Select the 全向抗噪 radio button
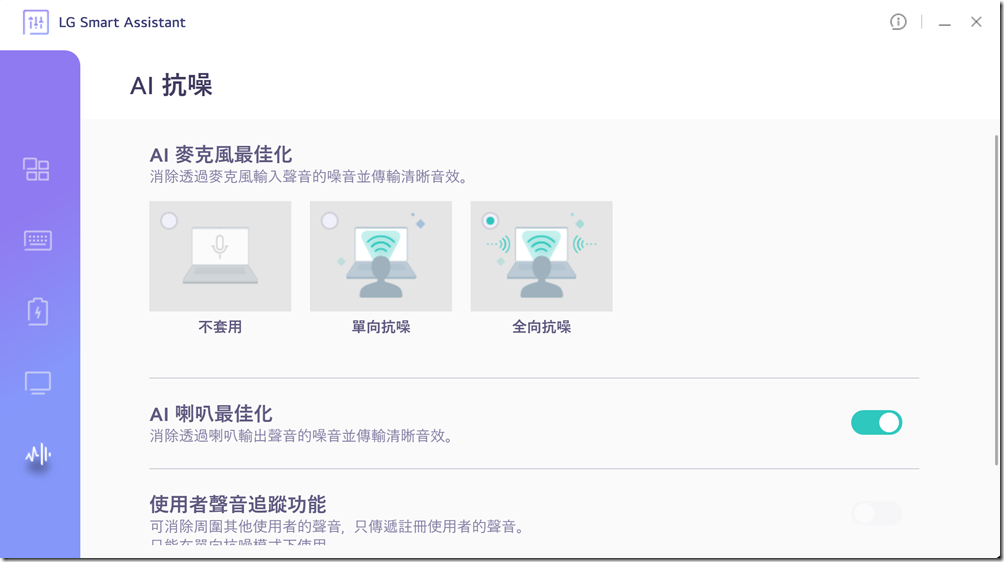The width and height of the screenshot is (1004, 562). (x=490, y=221)
